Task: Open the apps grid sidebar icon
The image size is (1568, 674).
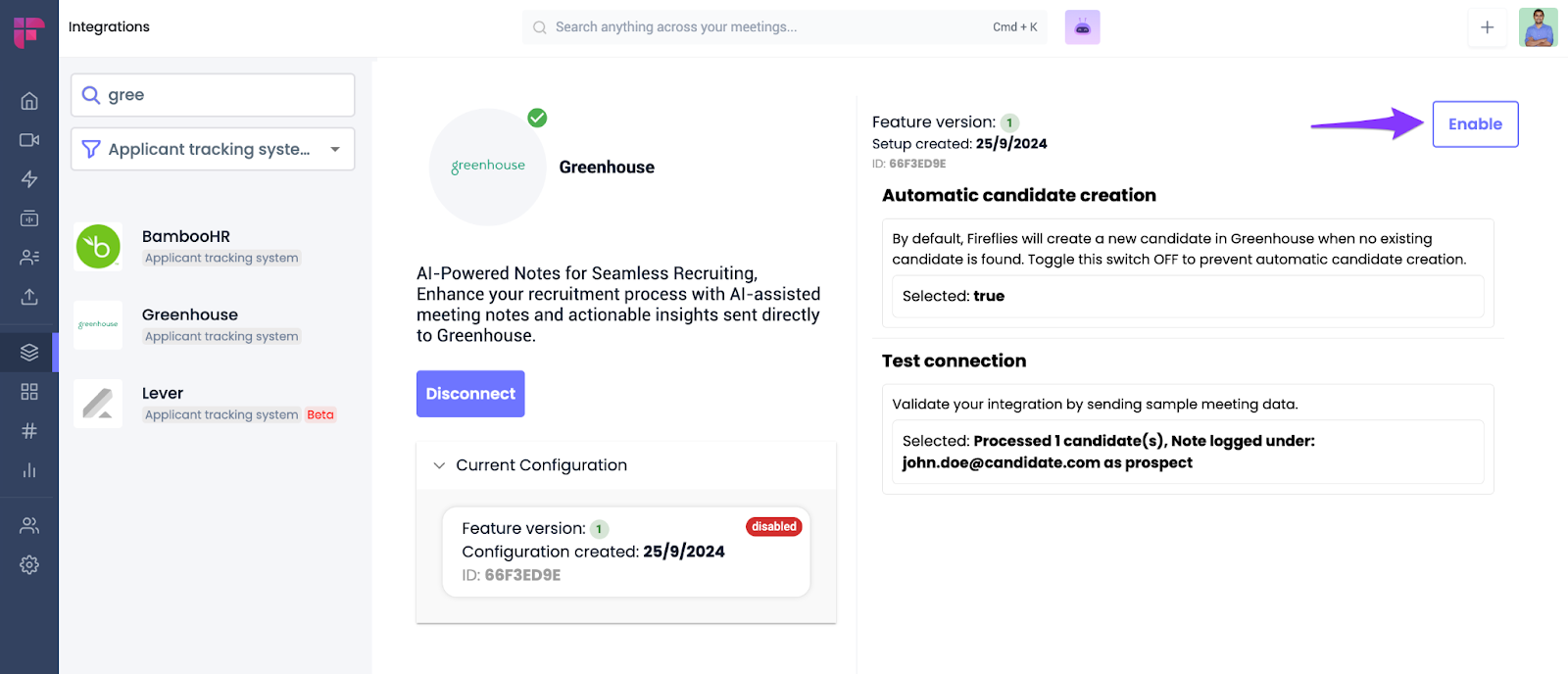Action: pyautogui.click(x=29, y=392)
